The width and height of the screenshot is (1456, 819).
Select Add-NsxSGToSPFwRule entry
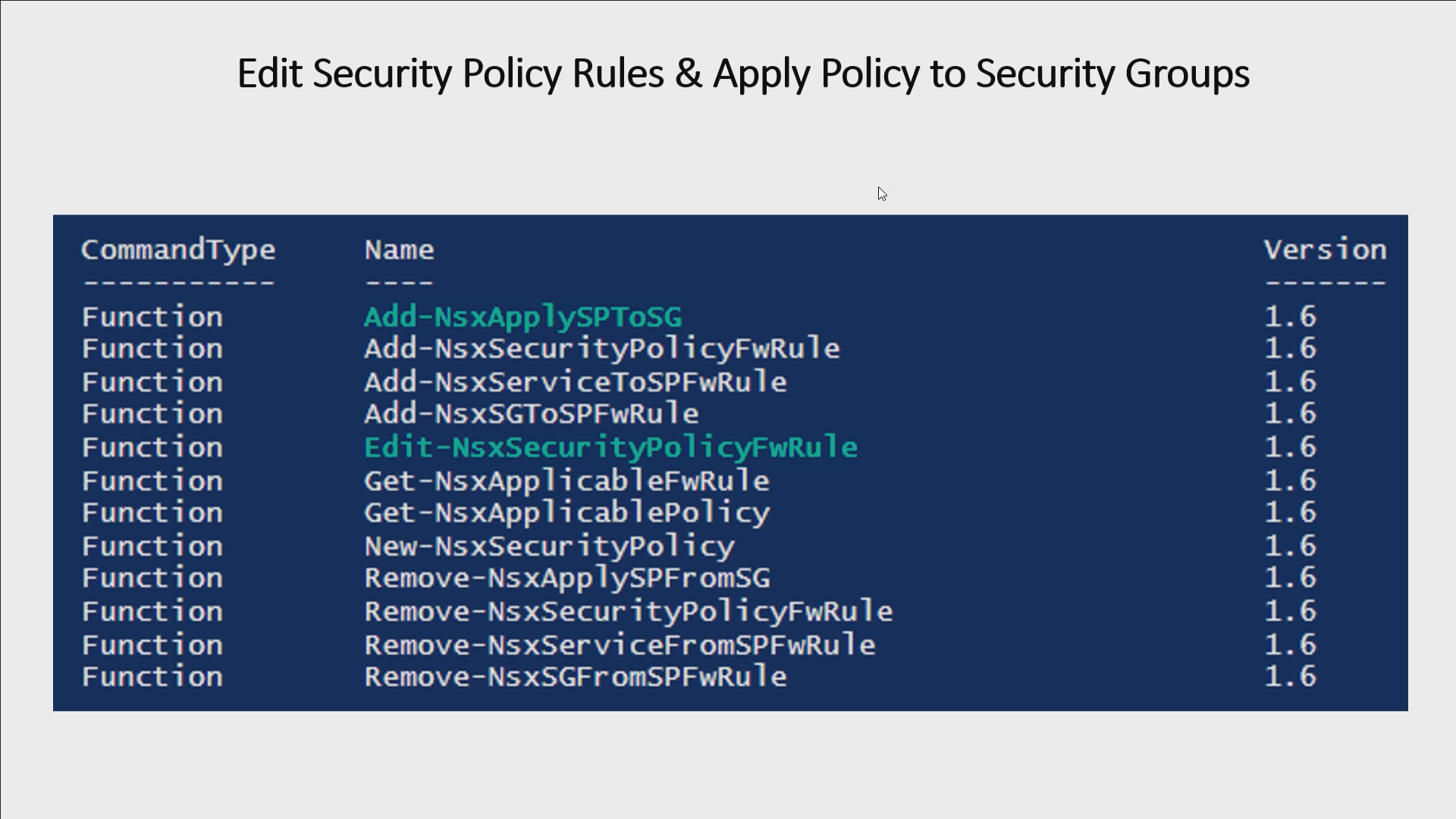(530, 413)
